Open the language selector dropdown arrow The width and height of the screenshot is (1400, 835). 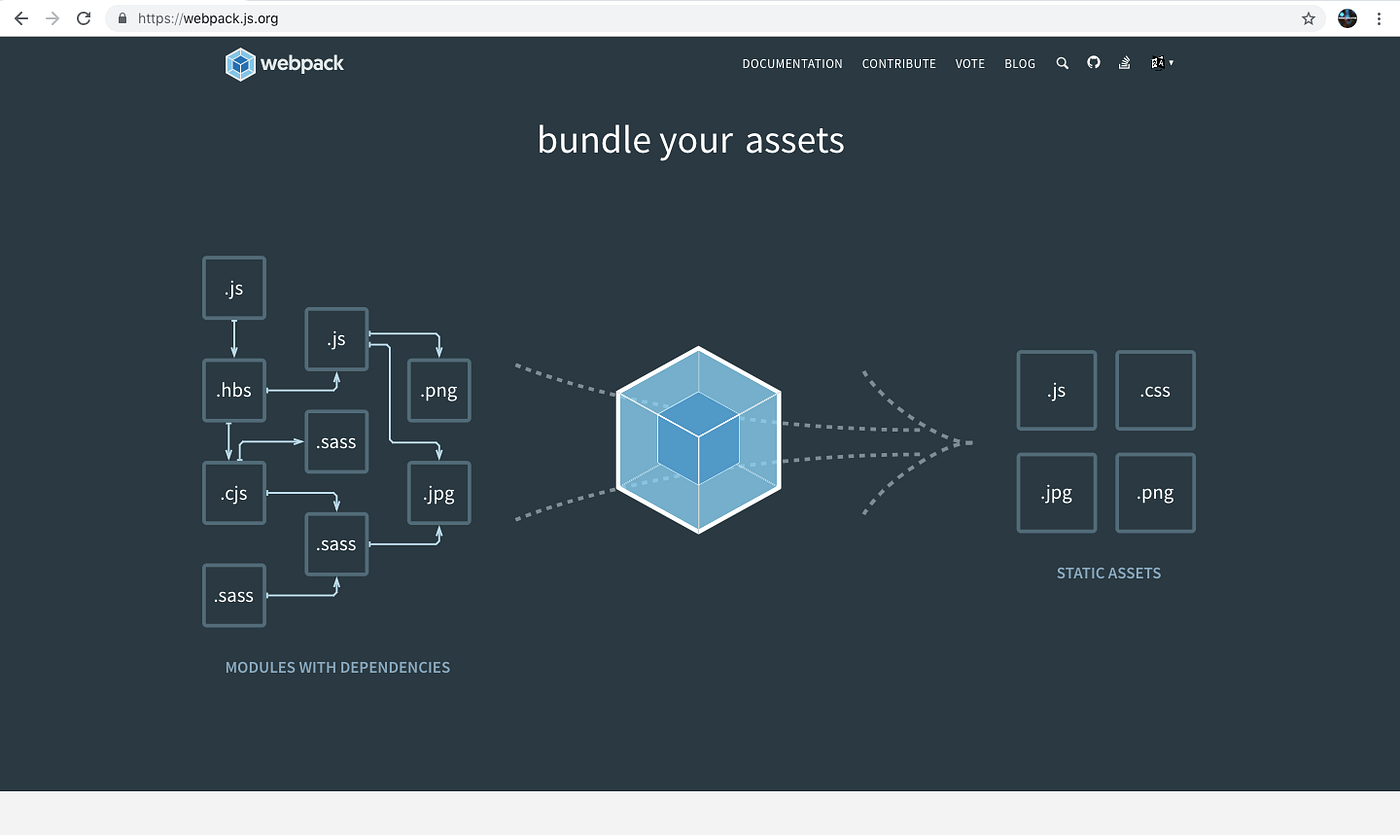pos(1171,63)
